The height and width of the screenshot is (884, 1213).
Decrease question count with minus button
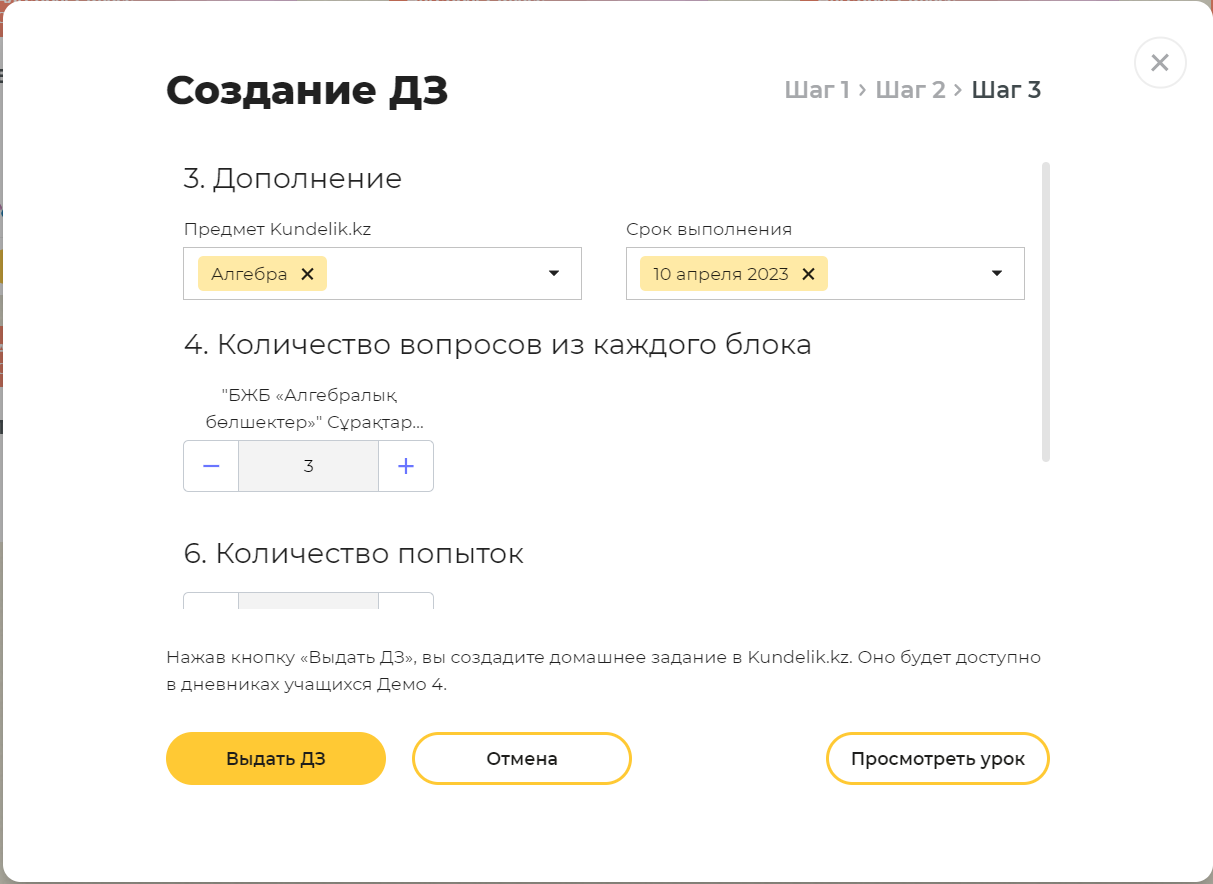click(x=211, y=466)
